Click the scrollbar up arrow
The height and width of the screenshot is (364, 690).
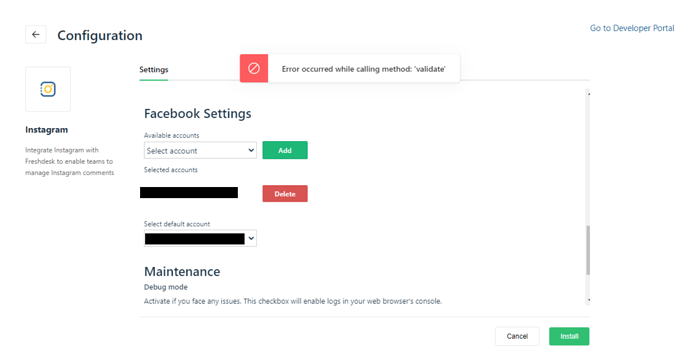click(x=588, y=94)
